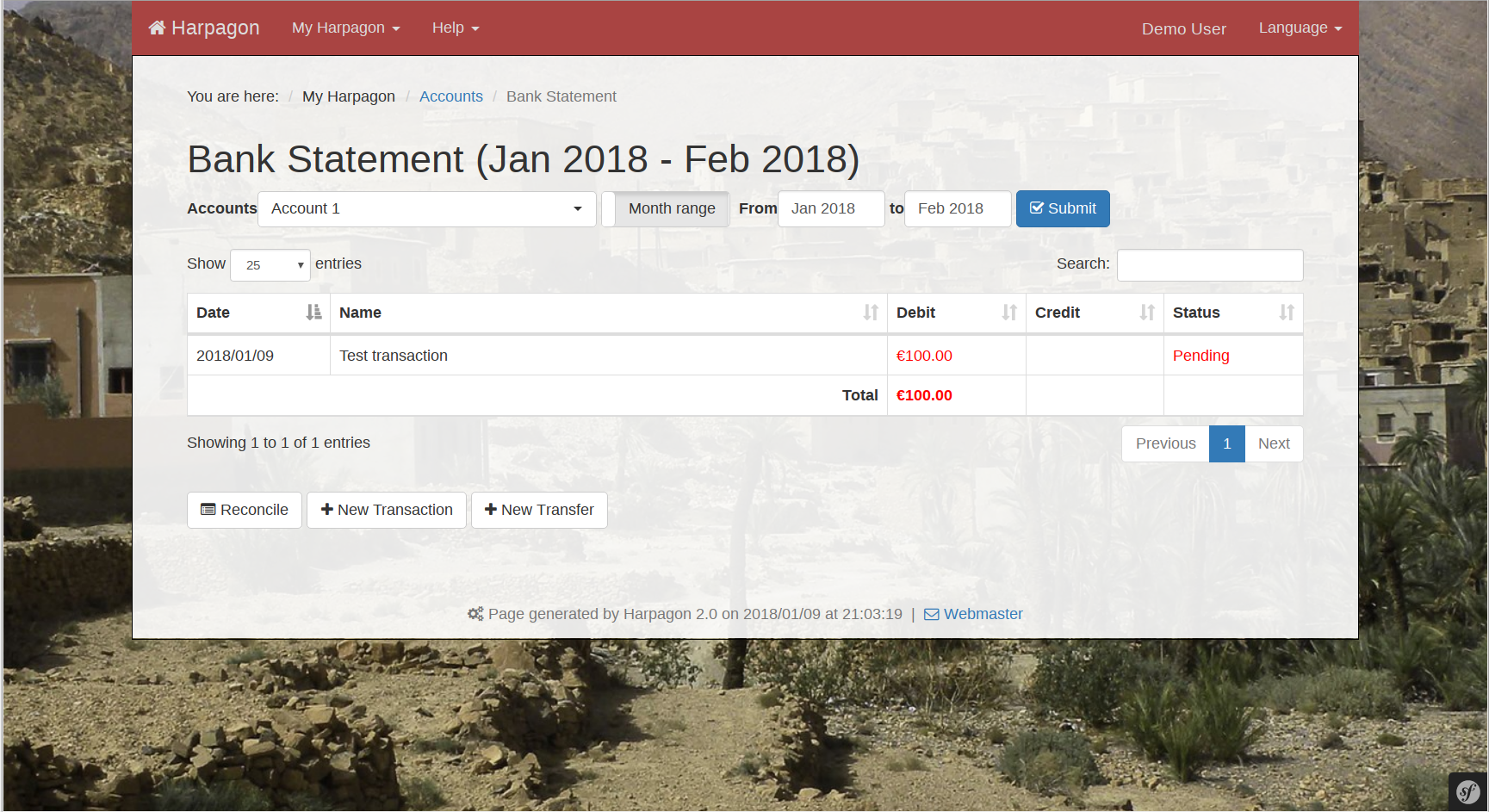The width and height of the screenshot is (1489, 812).
Task: Toggle the Month range selection button
Action: click(x=672, y=208)
